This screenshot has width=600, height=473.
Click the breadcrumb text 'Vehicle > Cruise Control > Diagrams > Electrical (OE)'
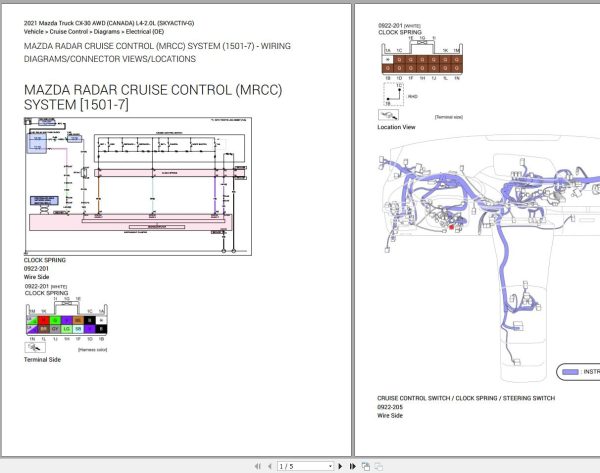(x=94, y=32)
